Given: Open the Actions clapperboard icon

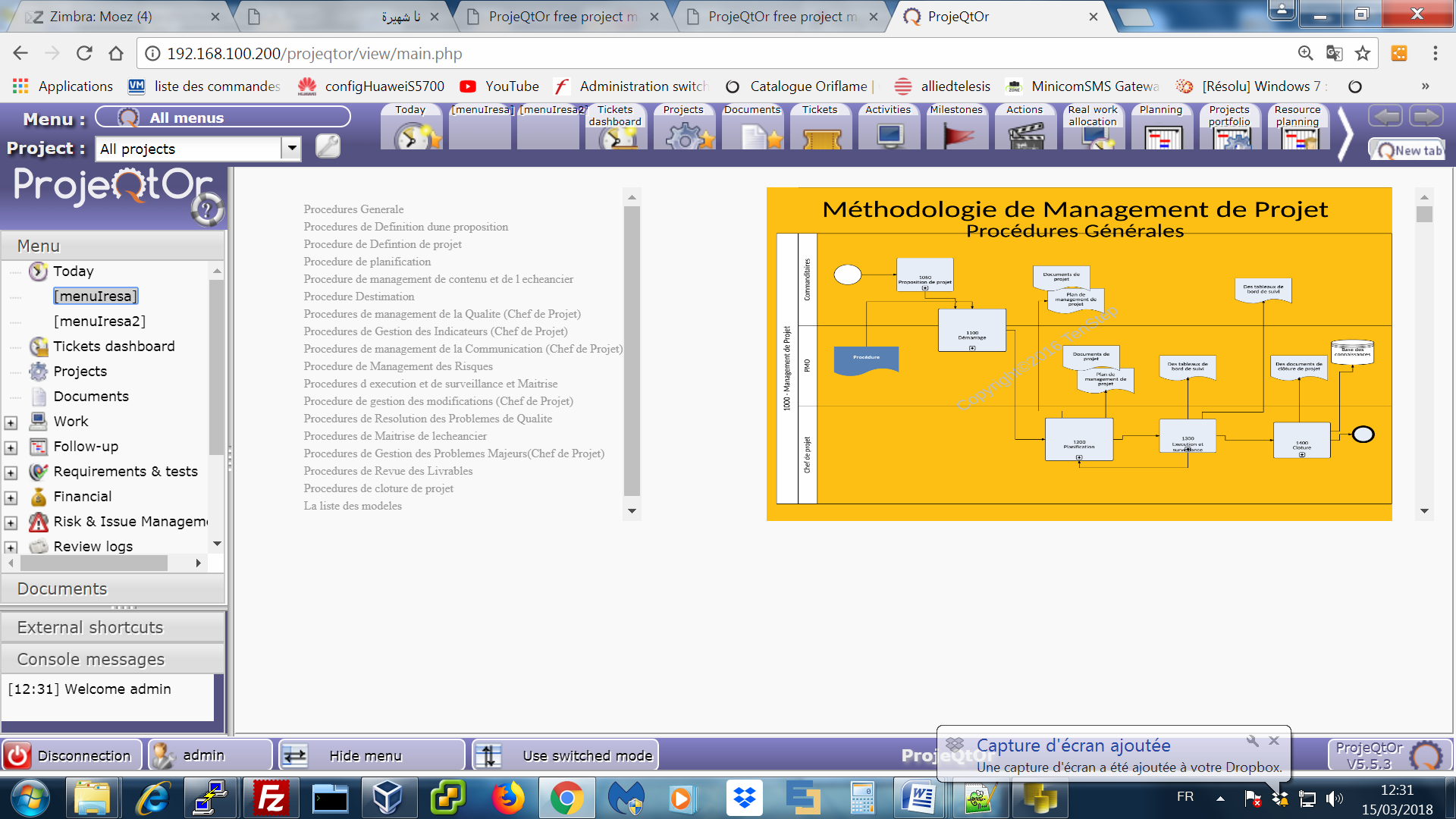Looking at the screenshot, I should (x=1025, y=137).
